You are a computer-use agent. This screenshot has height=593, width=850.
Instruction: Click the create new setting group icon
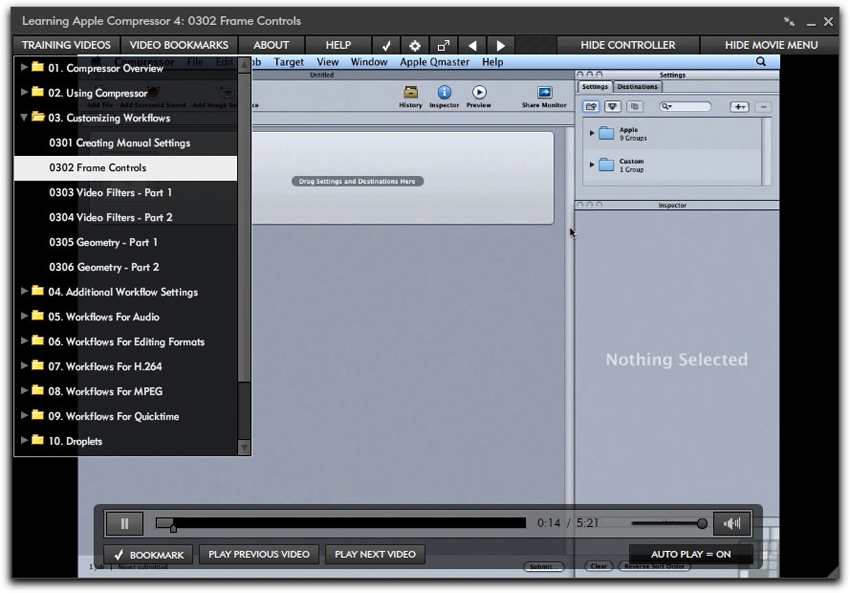coord(591,107)
